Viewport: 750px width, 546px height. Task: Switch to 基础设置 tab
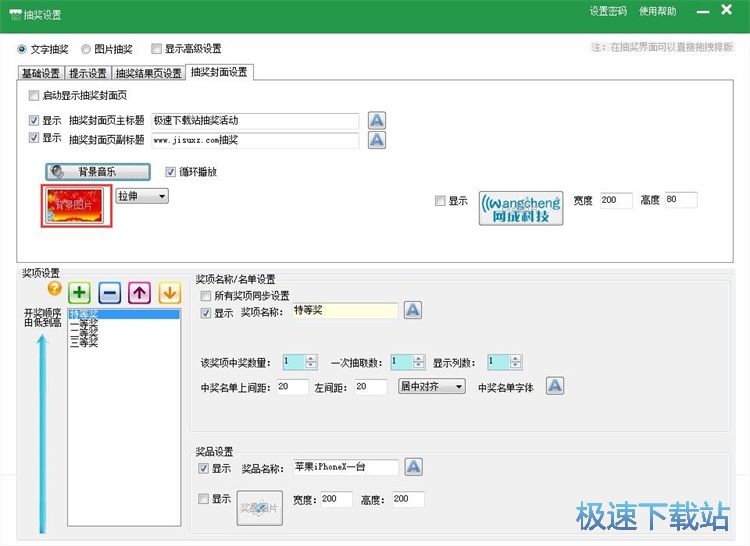point(41,73)
